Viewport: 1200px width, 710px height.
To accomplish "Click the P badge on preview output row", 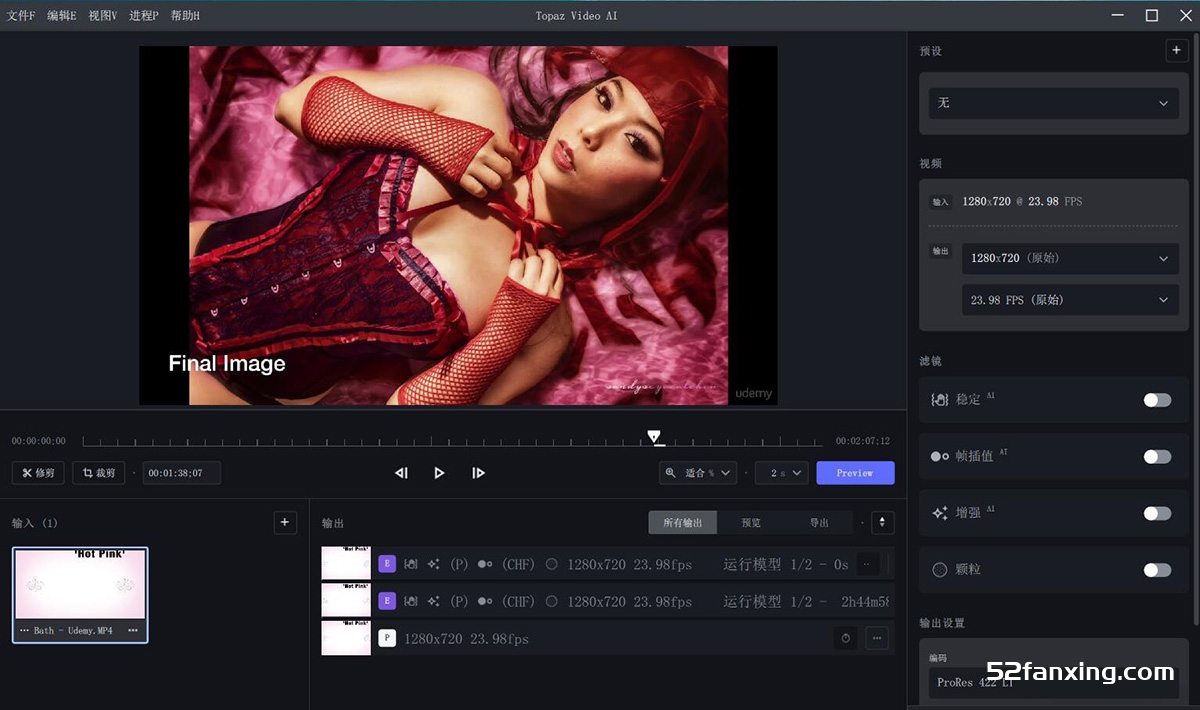I will pyautogui.click(x=387, y=638).
